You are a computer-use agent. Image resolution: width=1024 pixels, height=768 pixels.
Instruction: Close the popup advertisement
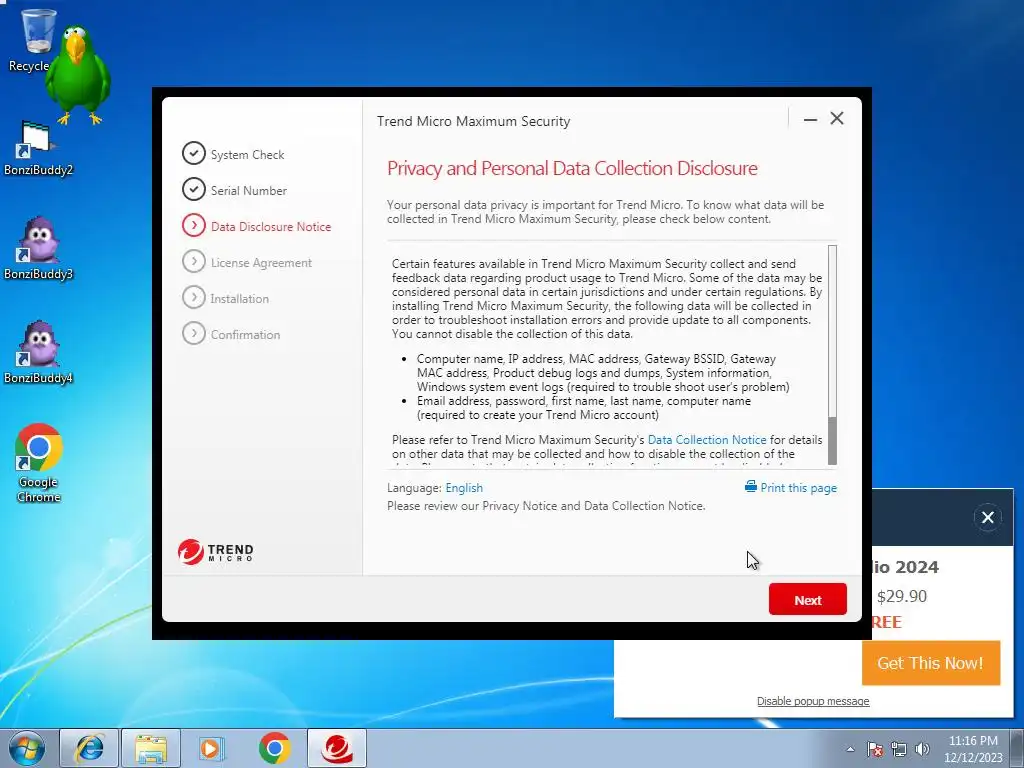[x=987, y=517]
